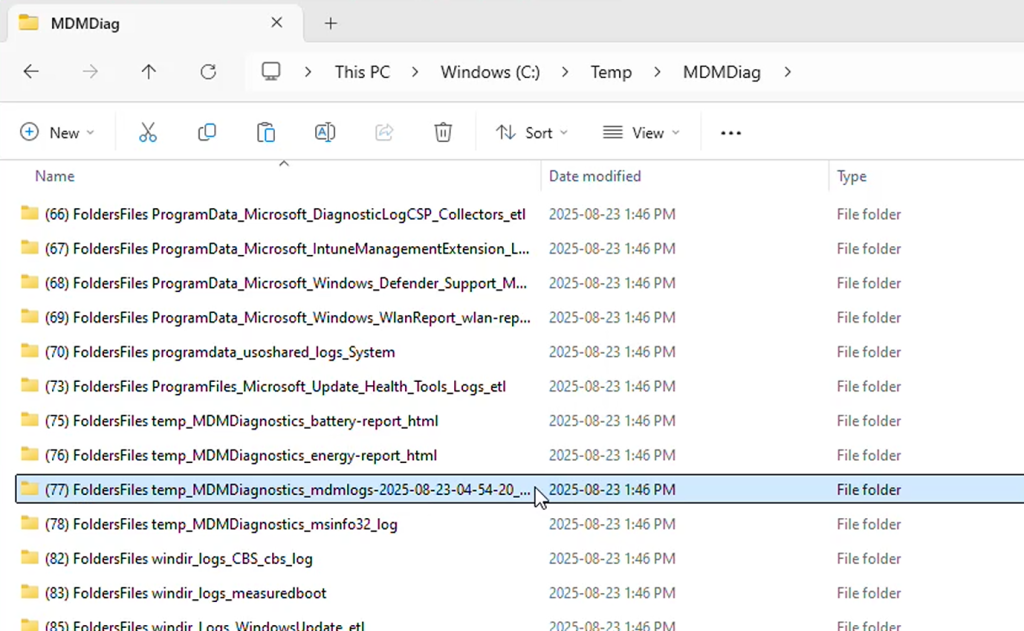Open the See more three-dots menu
The height and width of the screenshot is (631, 1024).
(731, 133)
